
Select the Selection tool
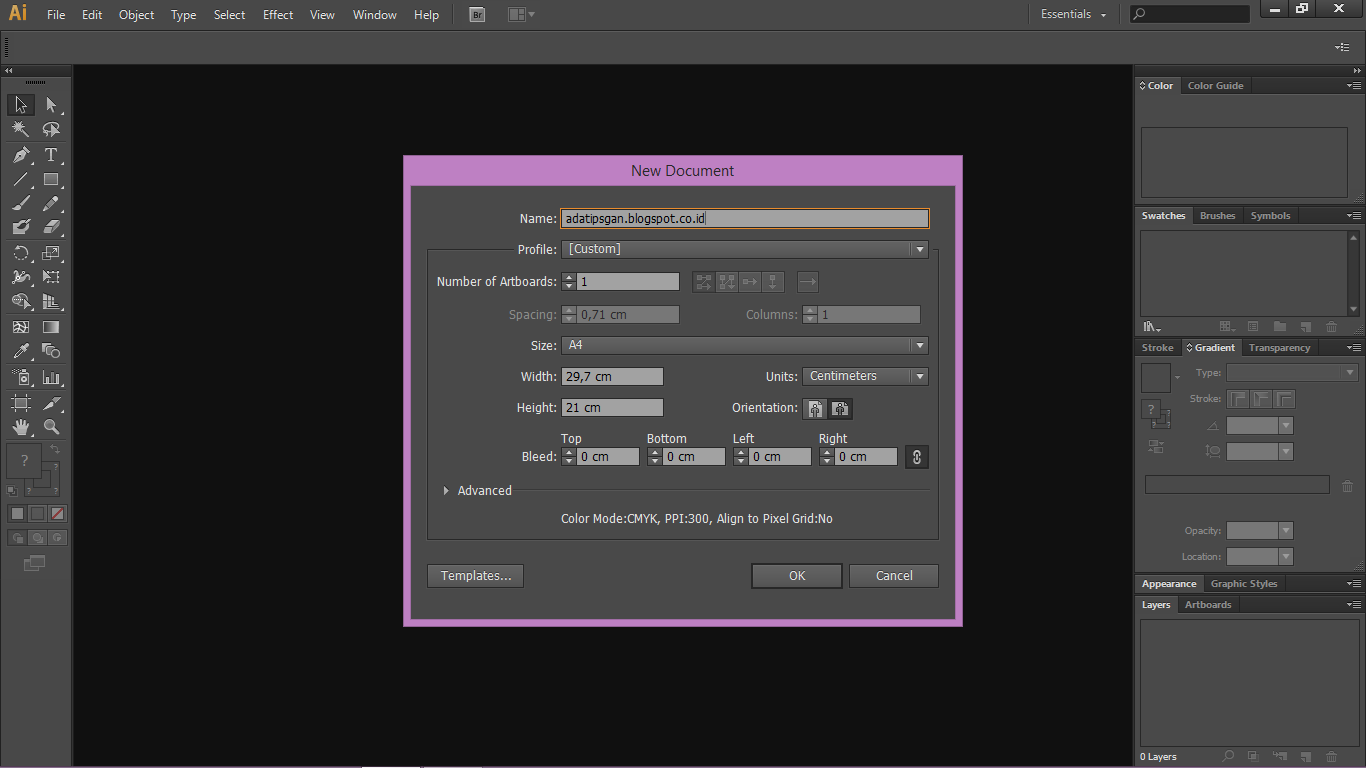[20, 104]
